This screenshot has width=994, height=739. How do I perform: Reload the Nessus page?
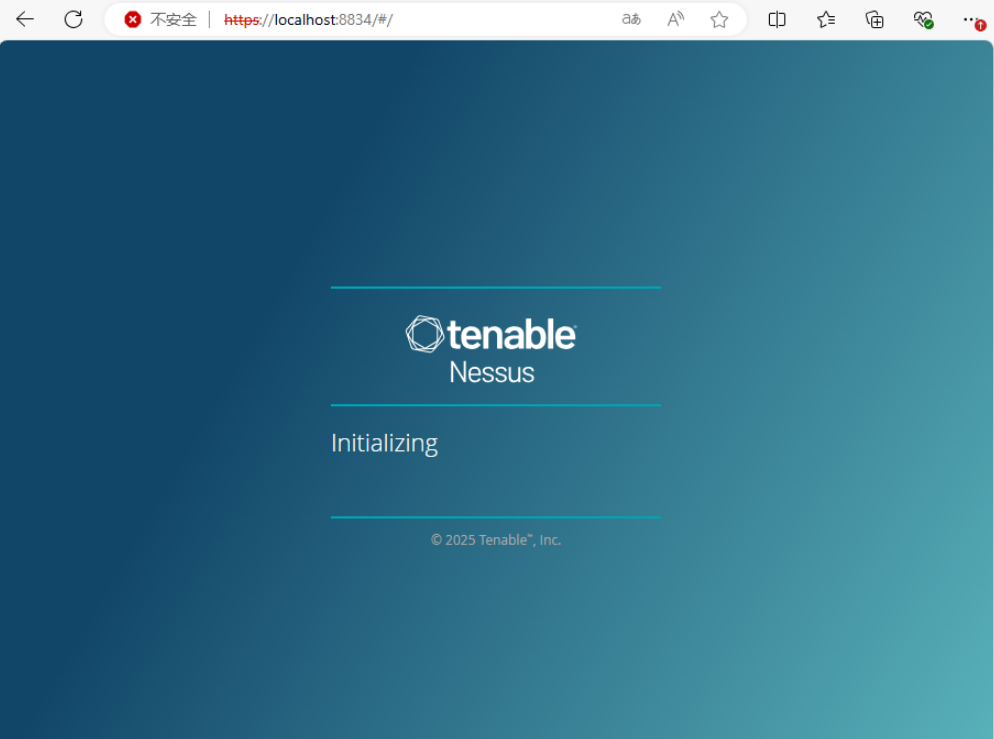(x=74, y=20)
